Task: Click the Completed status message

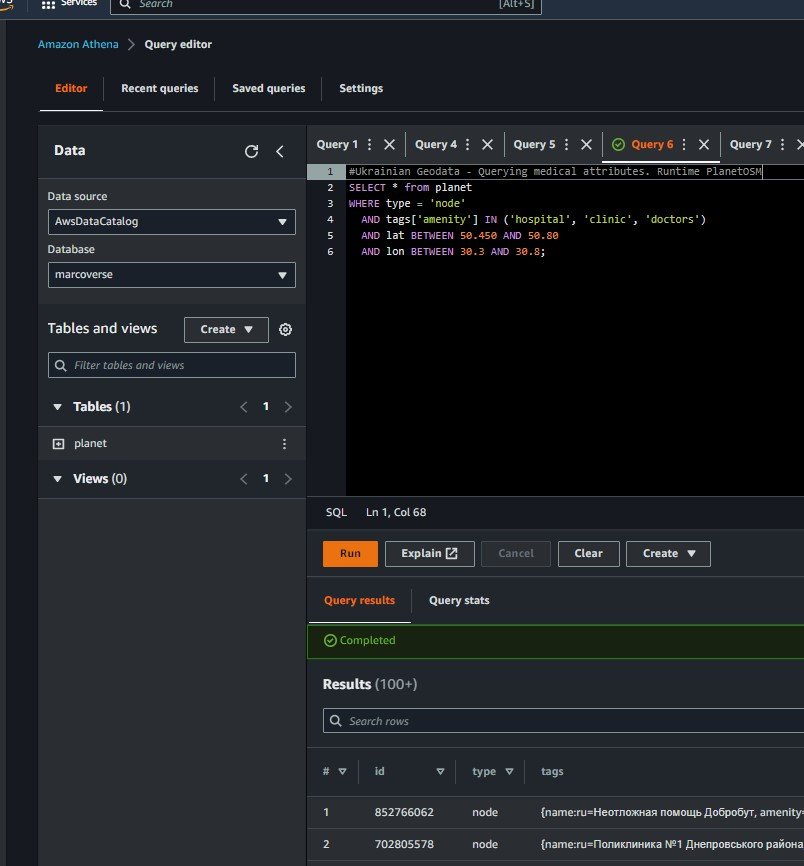Action: (x=359, y=641)
